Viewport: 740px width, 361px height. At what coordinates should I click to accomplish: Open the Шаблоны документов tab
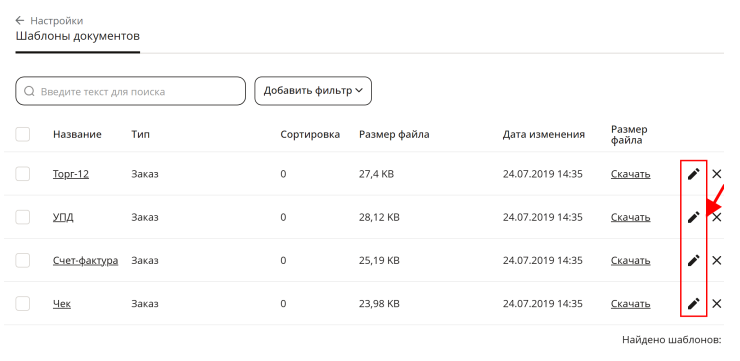77,36
